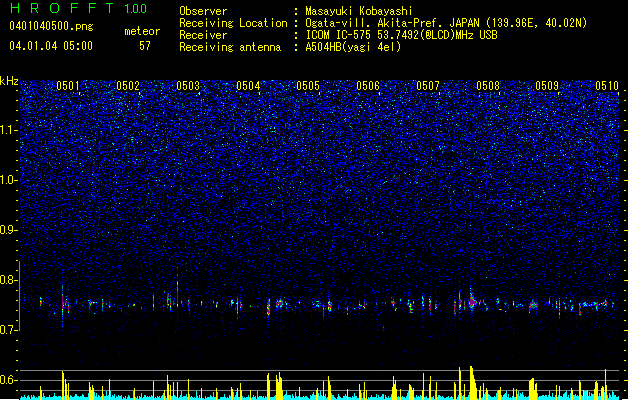Click the 0510 time marker
Viewport: 629px width, 400px height.
click(x=607, y=86)
